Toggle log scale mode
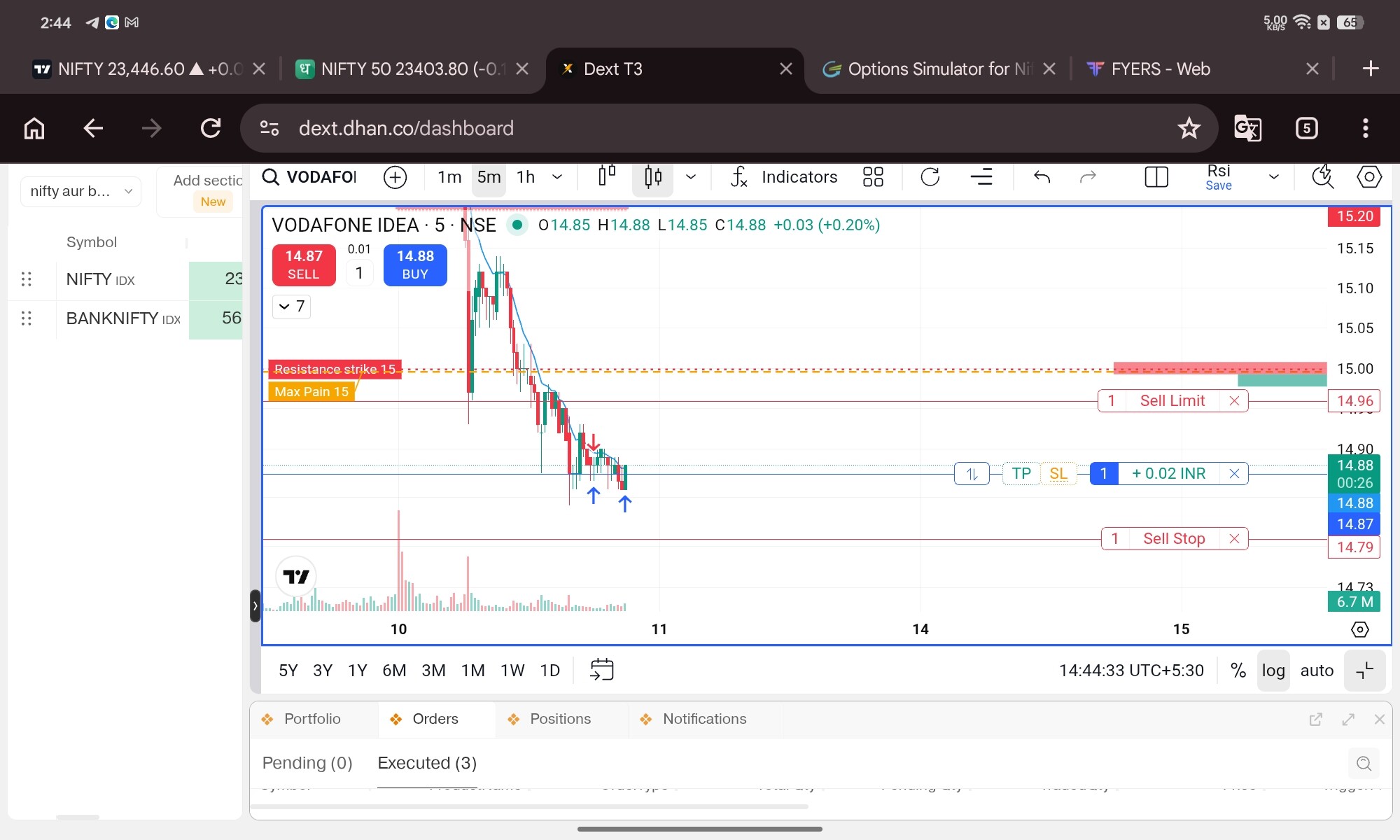 point(1273,671)
